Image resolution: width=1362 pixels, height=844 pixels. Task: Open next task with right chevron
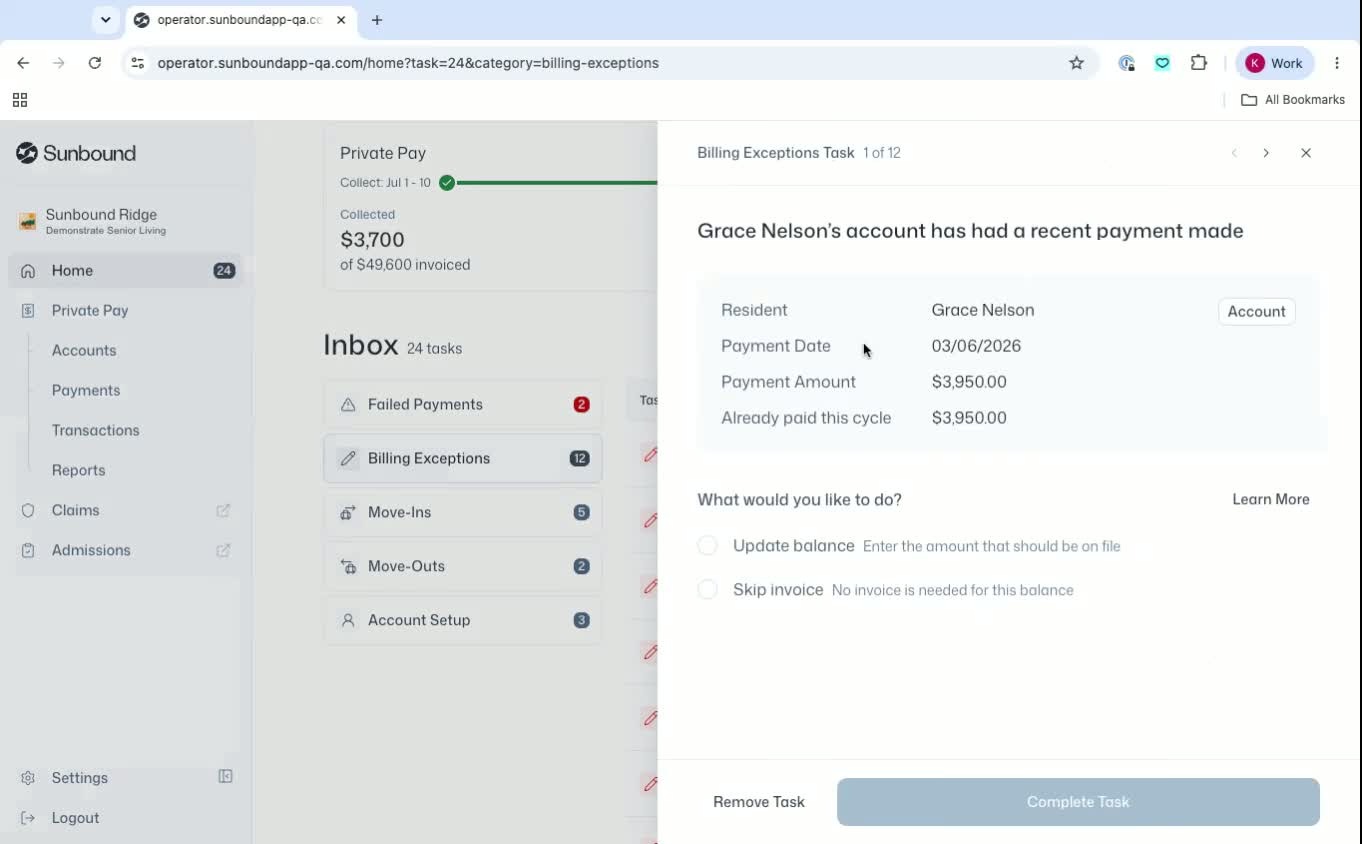(1266, 153)
